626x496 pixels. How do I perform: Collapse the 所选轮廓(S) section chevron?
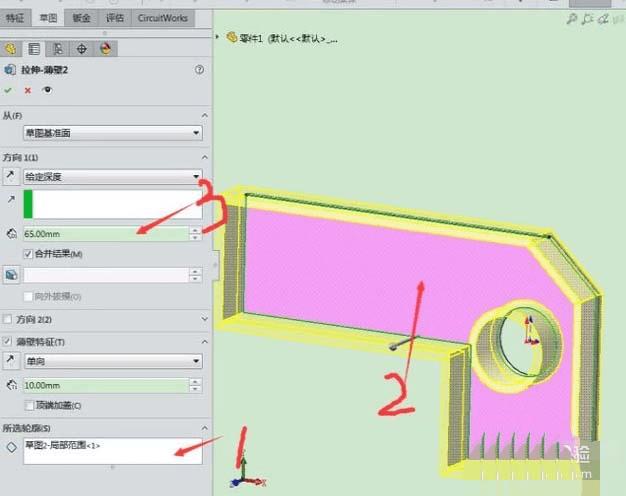click(205, 428)
